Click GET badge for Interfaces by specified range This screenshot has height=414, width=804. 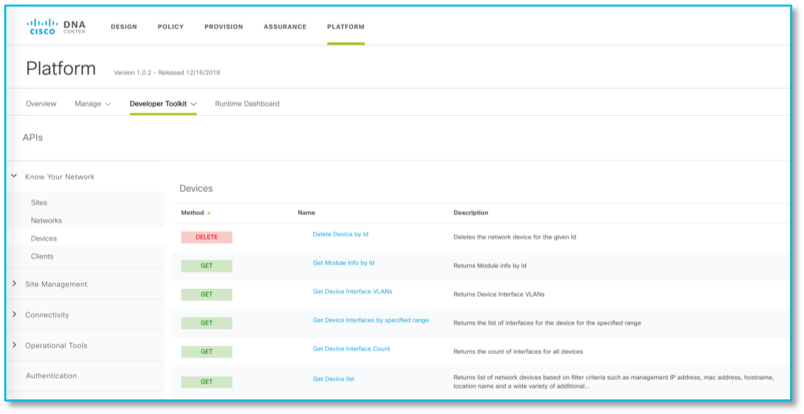[207, 323]
